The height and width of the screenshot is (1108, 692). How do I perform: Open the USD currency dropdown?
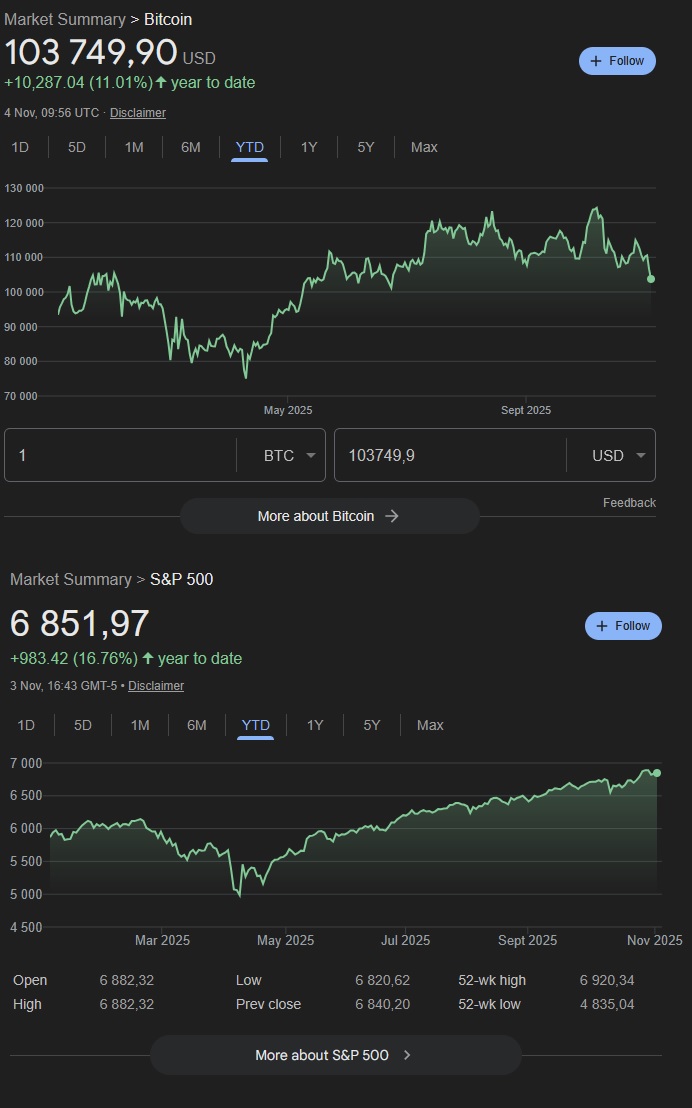(618, 455)
